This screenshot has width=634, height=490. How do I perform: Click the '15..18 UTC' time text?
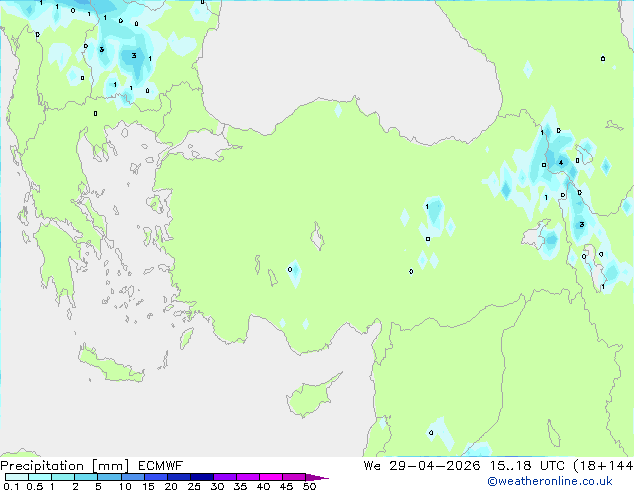click(527, 466)
